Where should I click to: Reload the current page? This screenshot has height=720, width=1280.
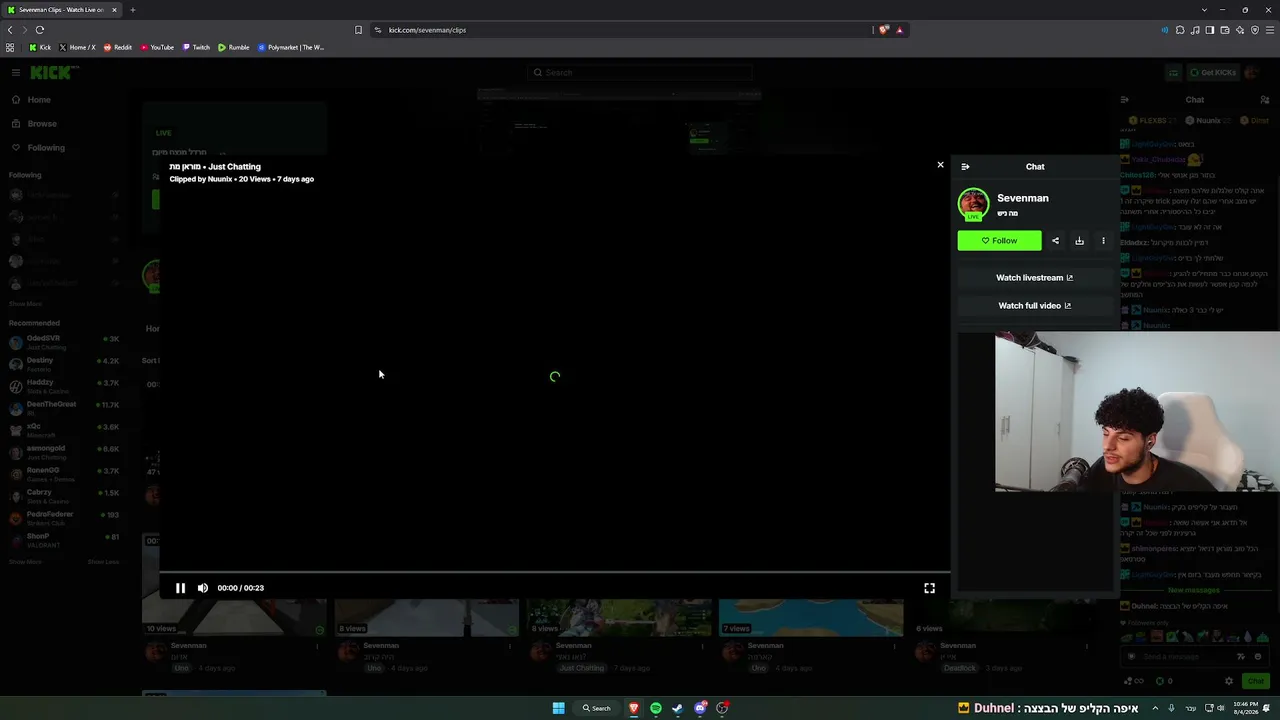tap(39, 30)
